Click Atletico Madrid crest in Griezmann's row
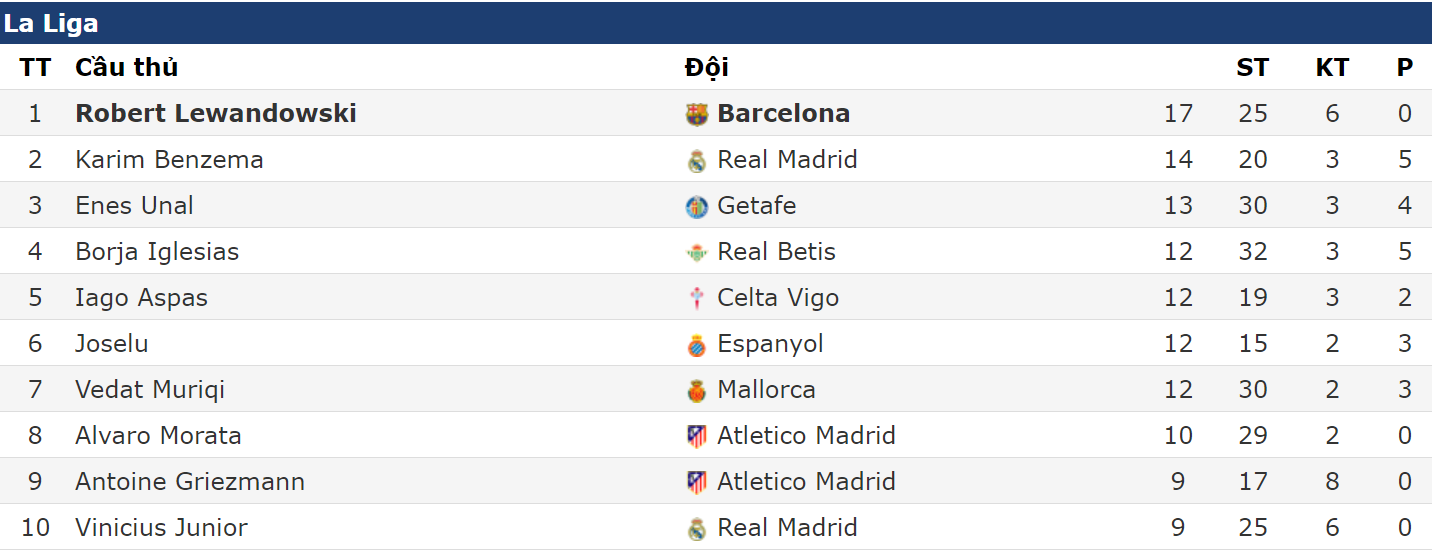This screenshot has width=1432, height=556. click(696, 482)
